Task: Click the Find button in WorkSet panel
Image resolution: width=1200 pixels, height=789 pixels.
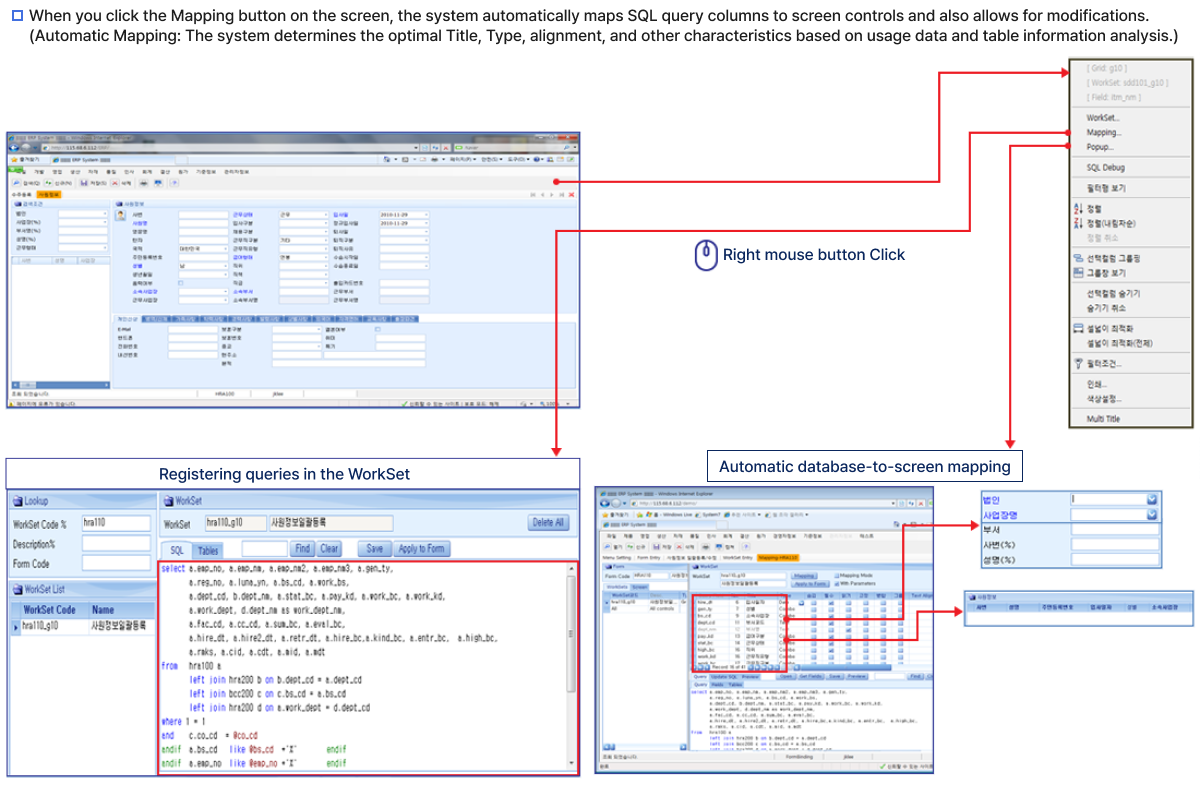Action: coord(304,548)
